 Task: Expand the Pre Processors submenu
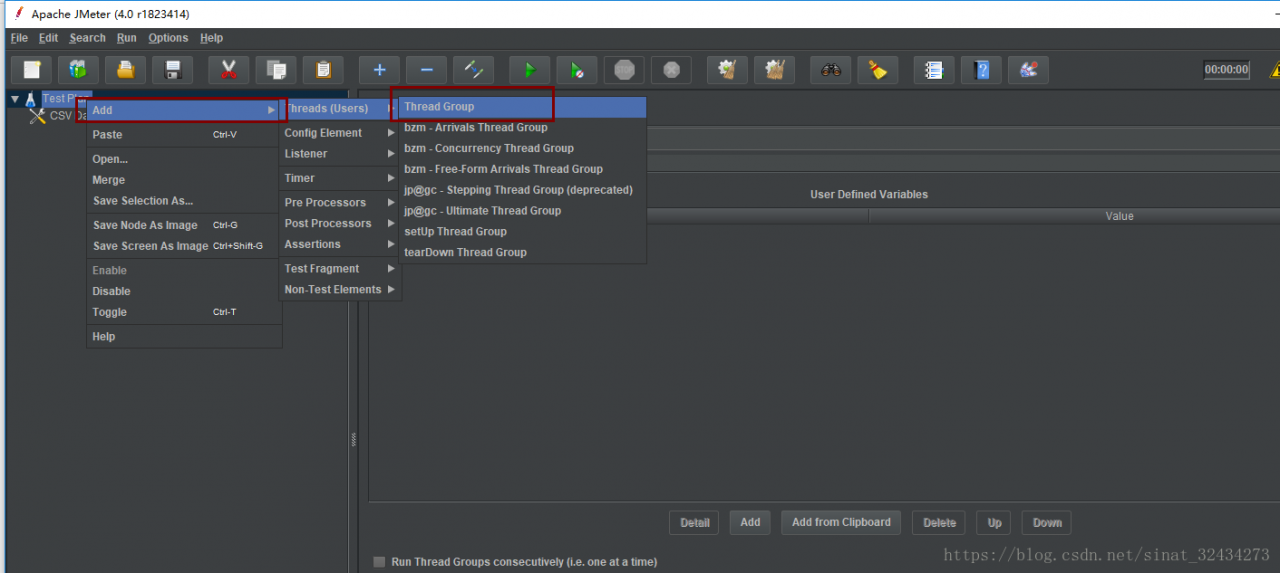pyautogui.click(x=340, y=202)
